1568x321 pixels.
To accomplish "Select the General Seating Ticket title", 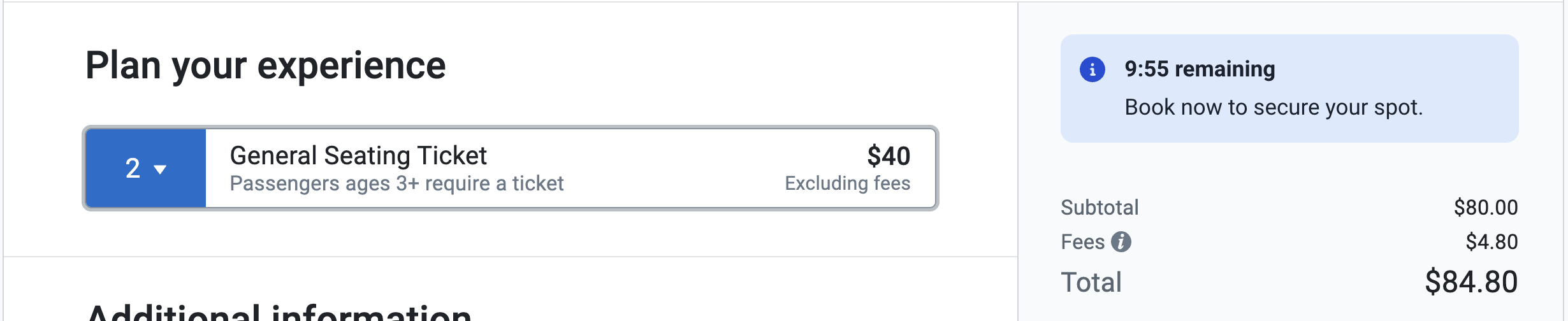I will coord(358,156).
